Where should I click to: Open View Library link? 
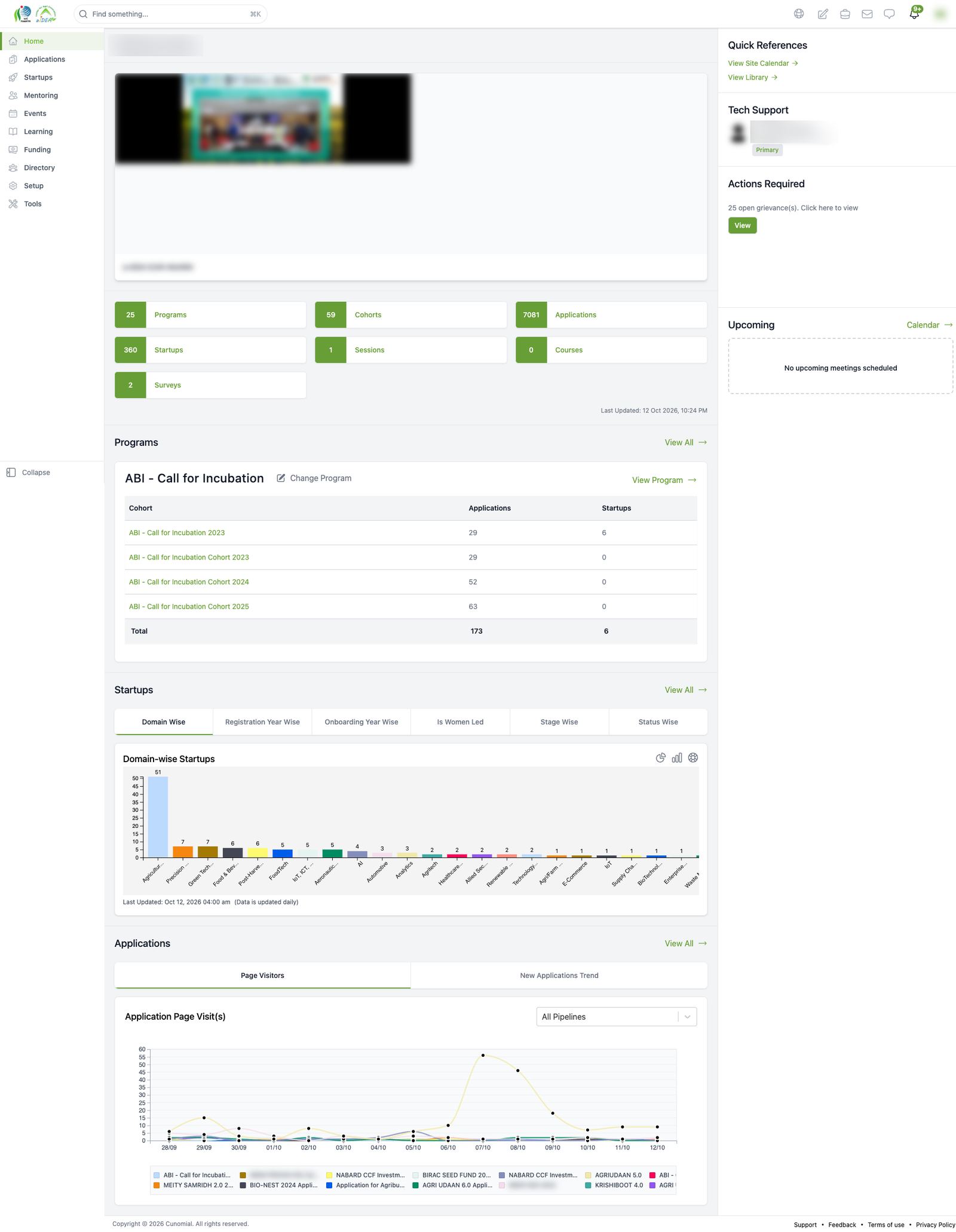pyautogui.click(x=753, y=78)
